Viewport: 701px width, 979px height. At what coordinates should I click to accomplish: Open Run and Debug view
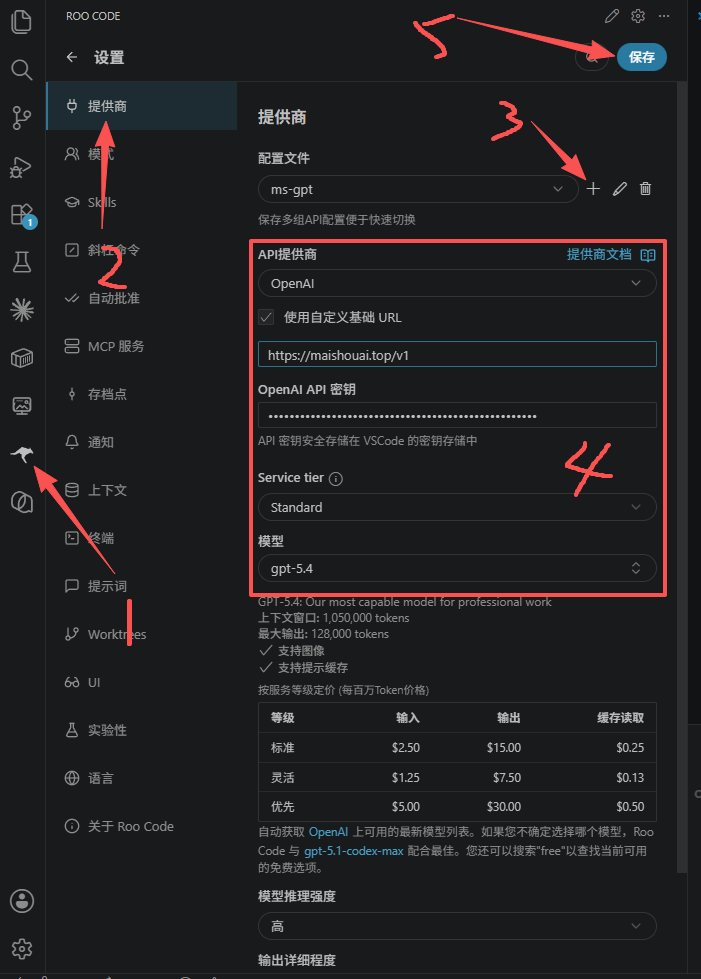tap(22, 166)
